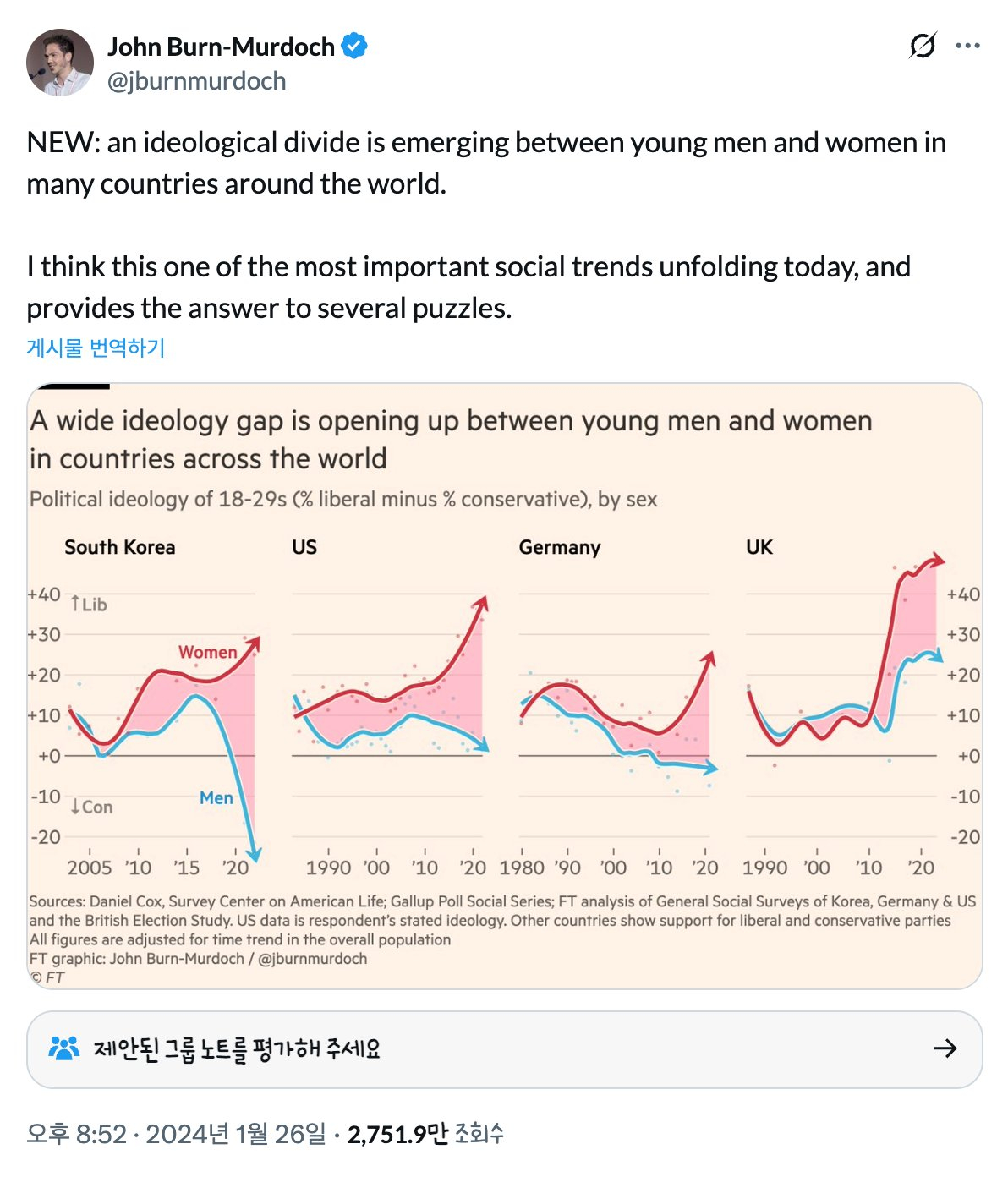Click the John Burn-Murdoch display name
This screenshot has width=1008, height=1177.
pos(221,47)
